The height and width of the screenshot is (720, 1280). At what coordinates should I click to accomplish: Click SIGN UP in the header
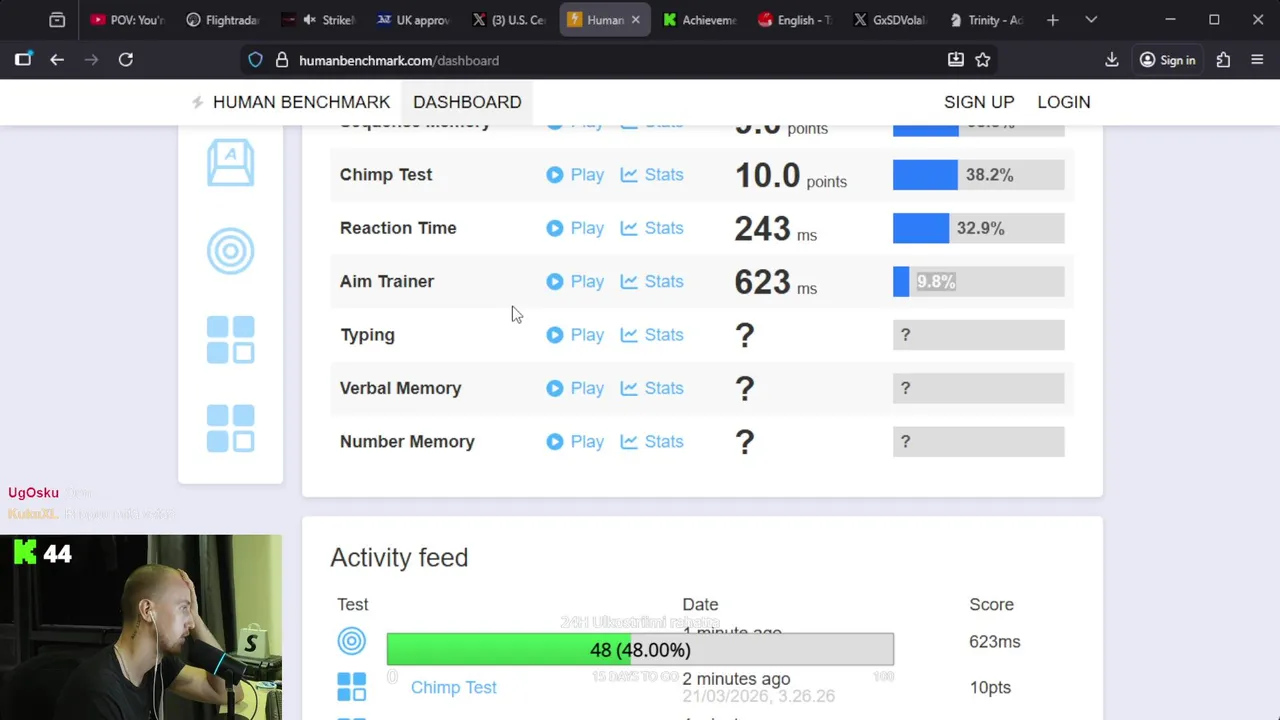click(x=979, y=102)
